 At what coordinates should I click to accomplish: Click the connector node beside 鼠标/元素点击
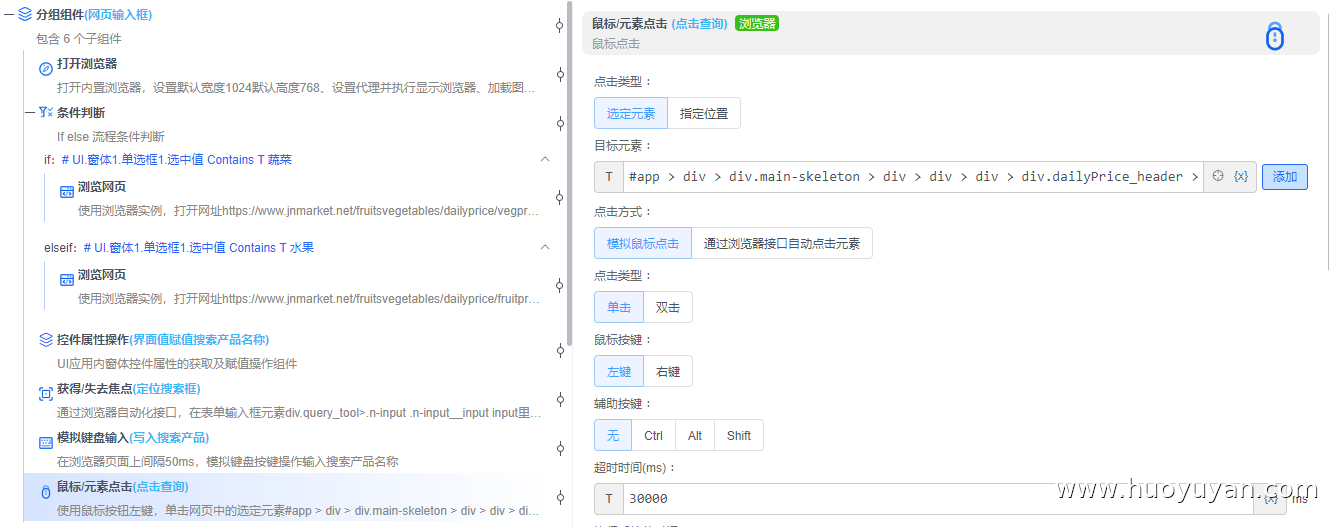point(560,497)
